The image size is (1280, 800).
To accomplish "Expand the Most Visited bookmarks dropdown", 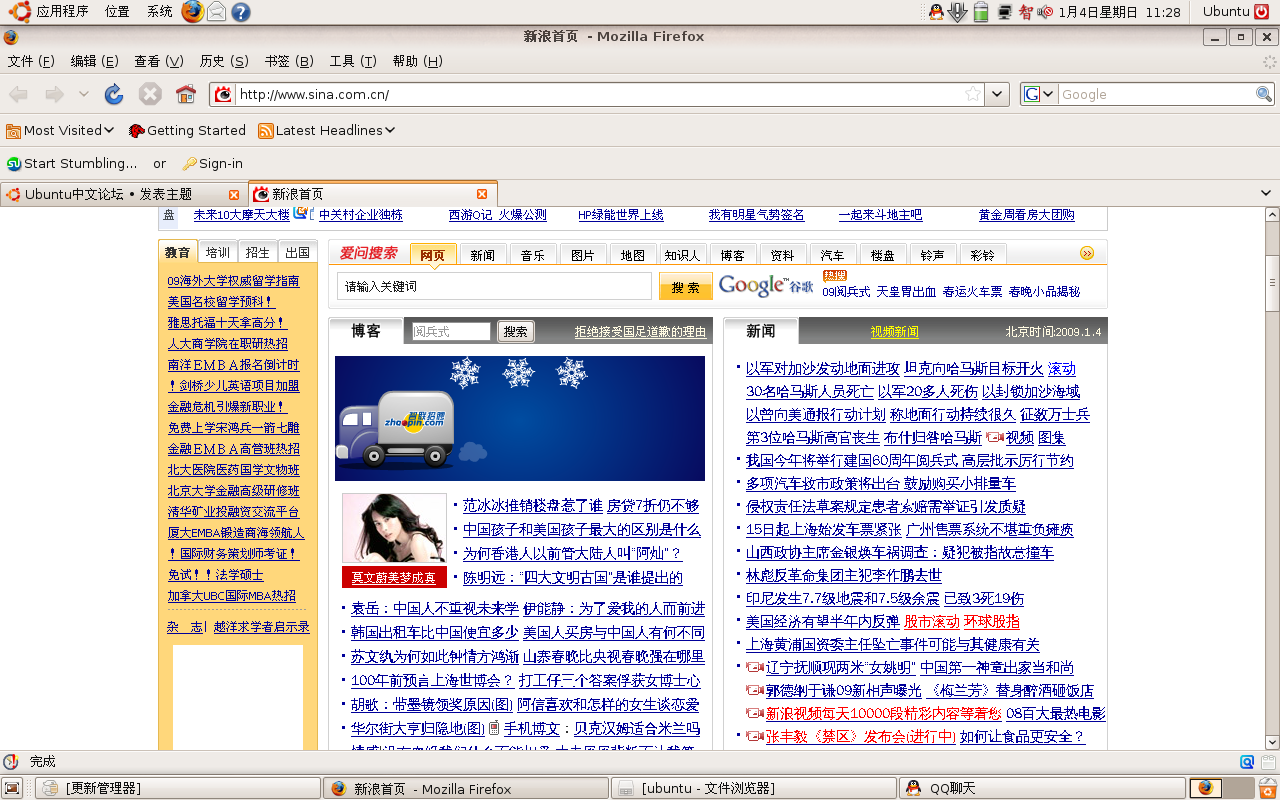I will pyautogui.click(x=109, y=130).
